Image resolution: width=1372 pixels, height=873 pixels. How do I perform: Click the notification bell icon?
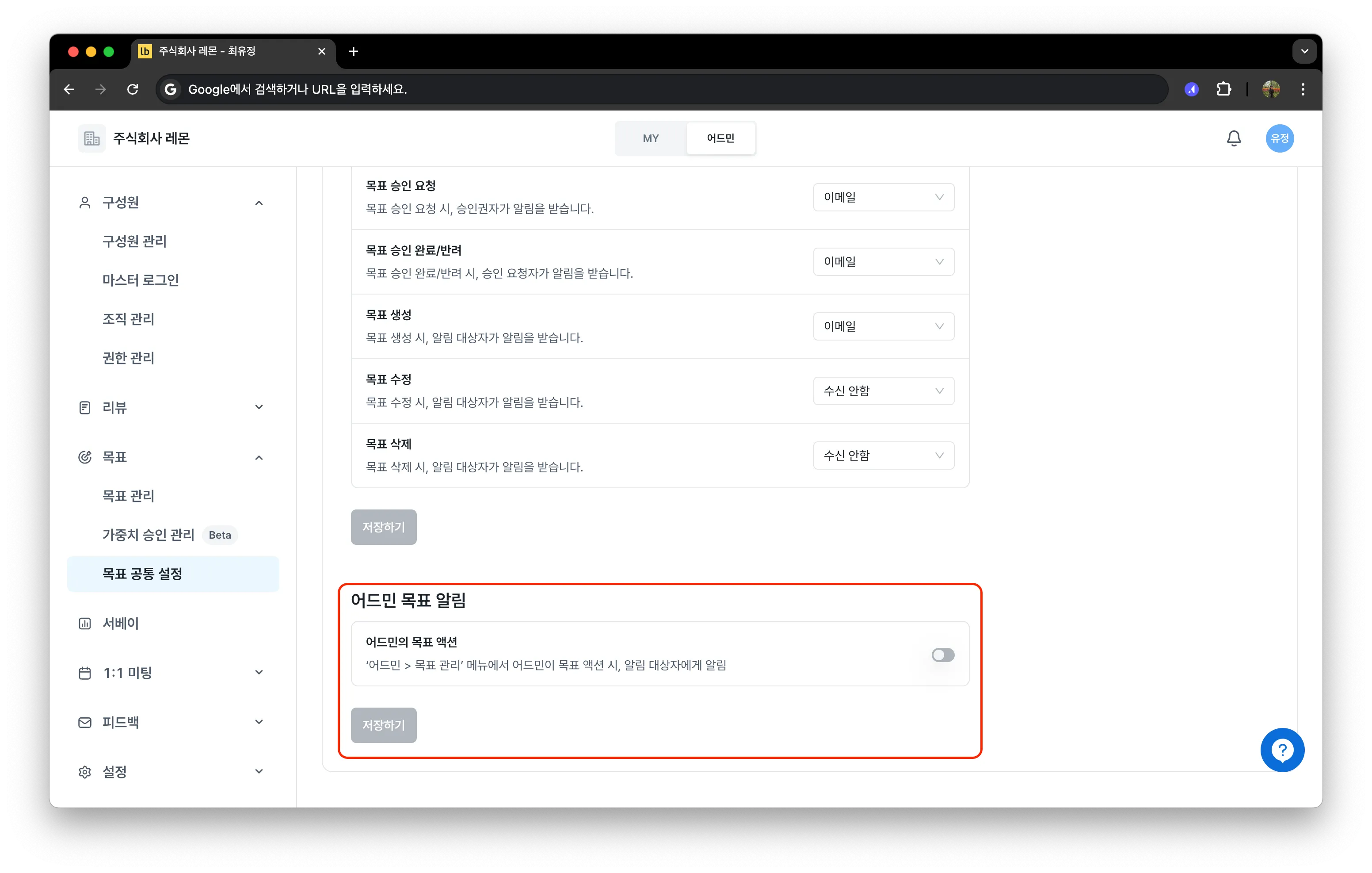coord(1234,138)
